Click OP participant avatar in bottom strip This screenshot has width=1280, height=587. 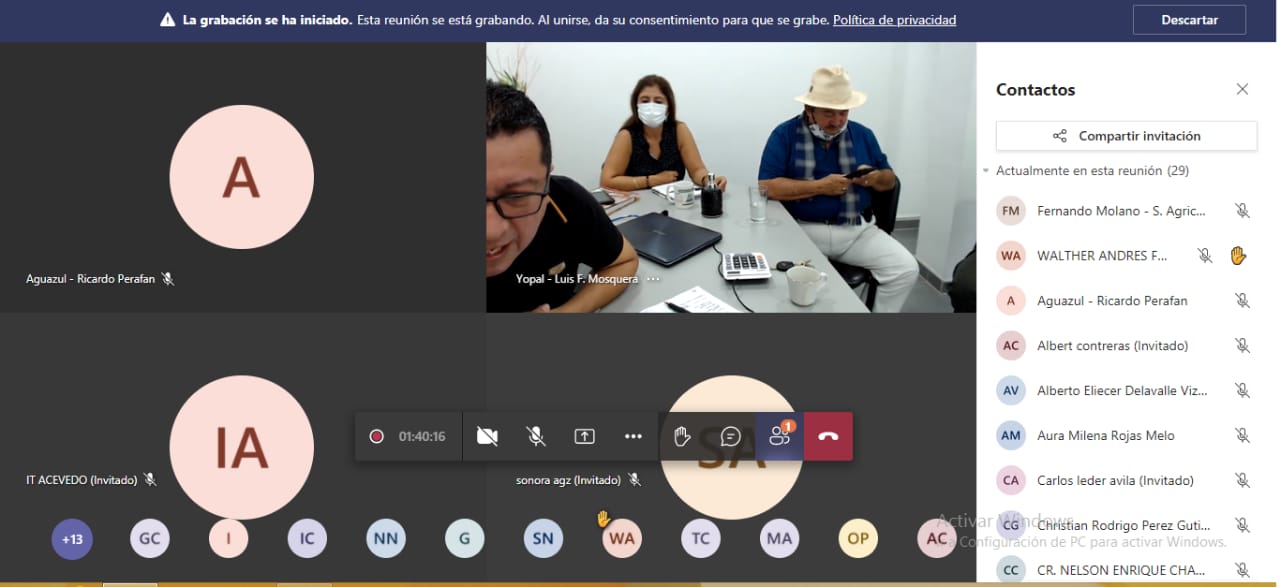click(858, 538)
